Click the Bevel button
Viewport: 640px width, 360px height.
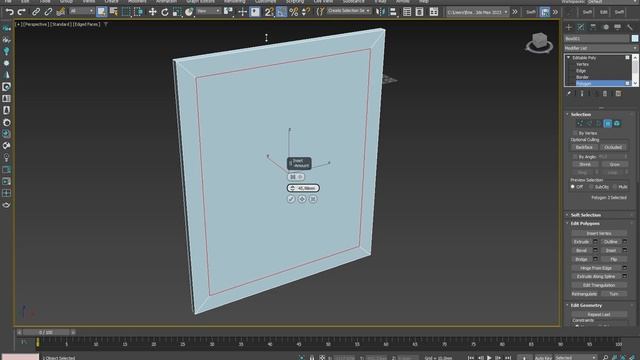(x=582, y=250)
